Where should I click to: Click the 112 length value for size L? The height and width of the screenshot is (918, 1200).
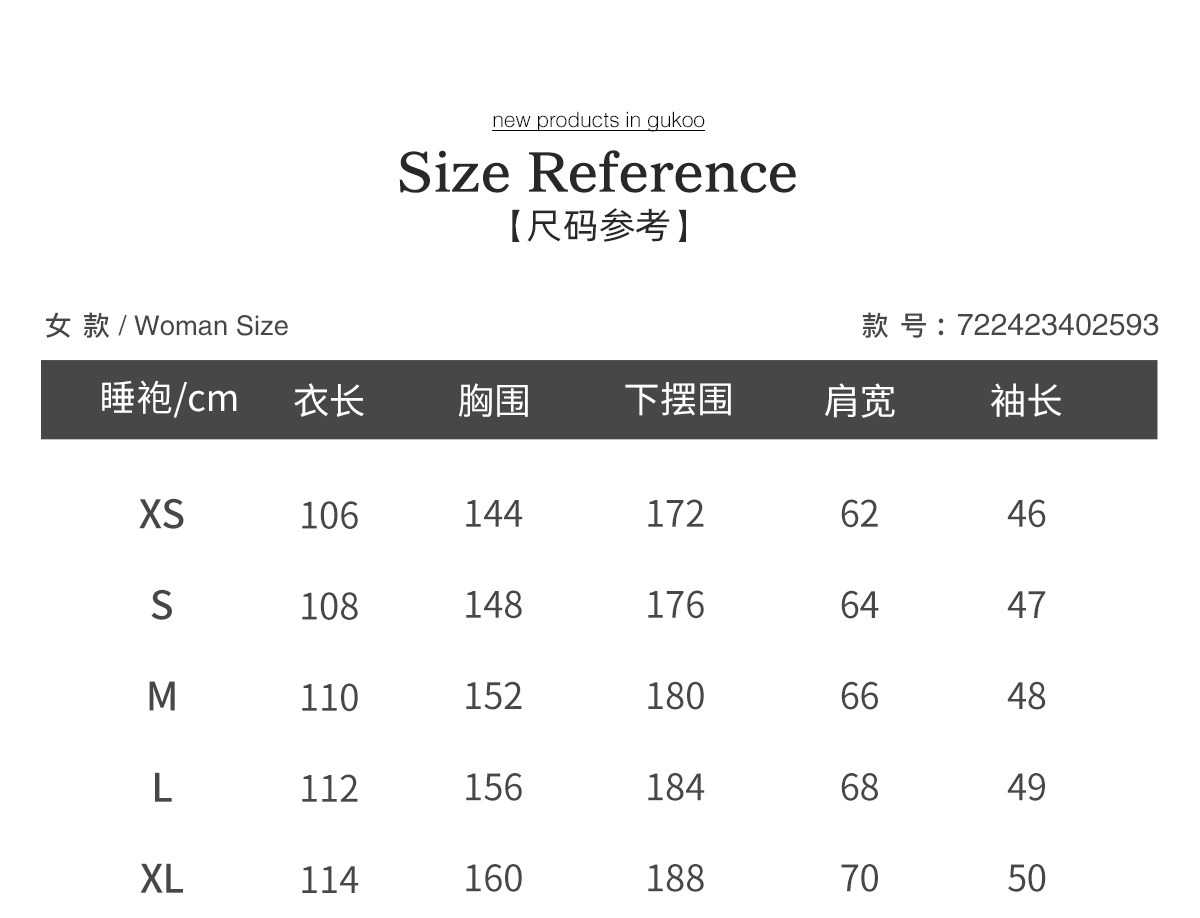pos(329,789)
